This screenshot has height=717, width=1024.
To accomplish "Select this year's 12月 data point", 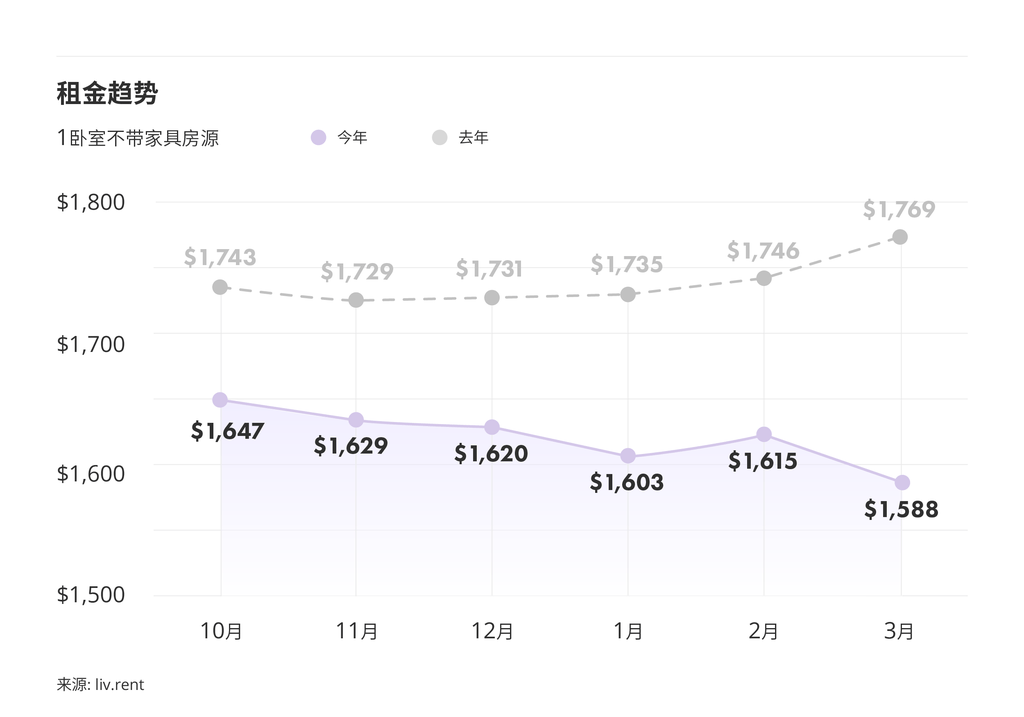I will coord(492,427).
